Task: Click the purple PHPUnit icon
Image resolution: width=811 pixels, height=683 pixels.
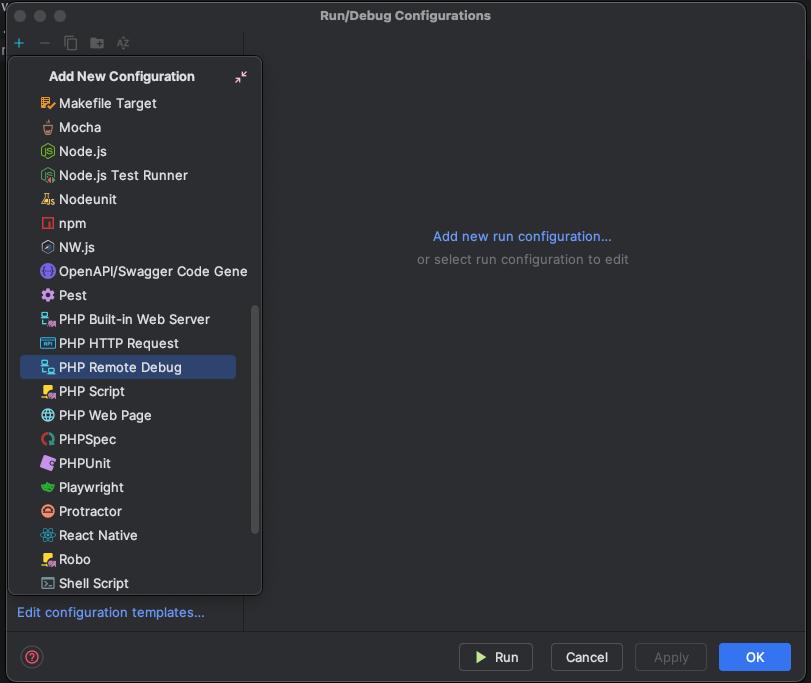Action: pos(48,463)
